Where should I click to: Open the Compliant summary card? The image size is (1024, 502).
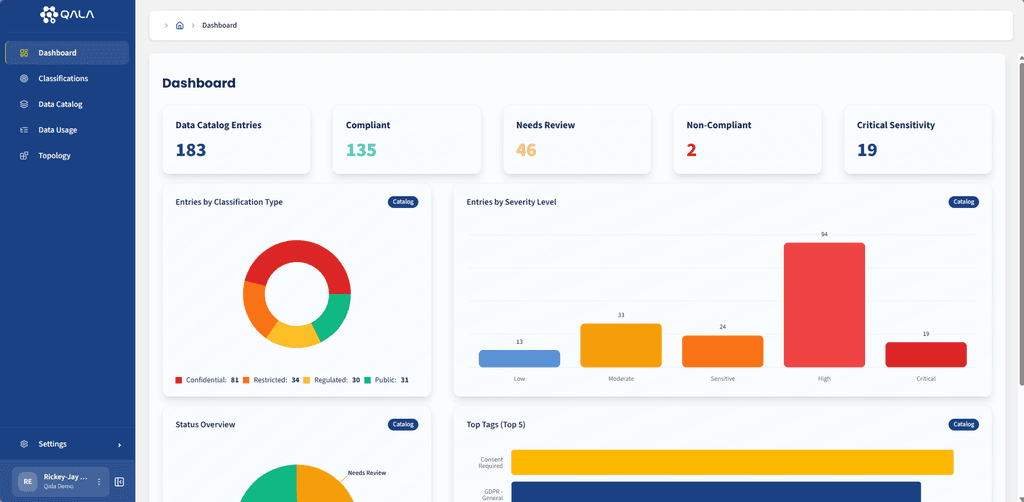click(x=407, y=140)
